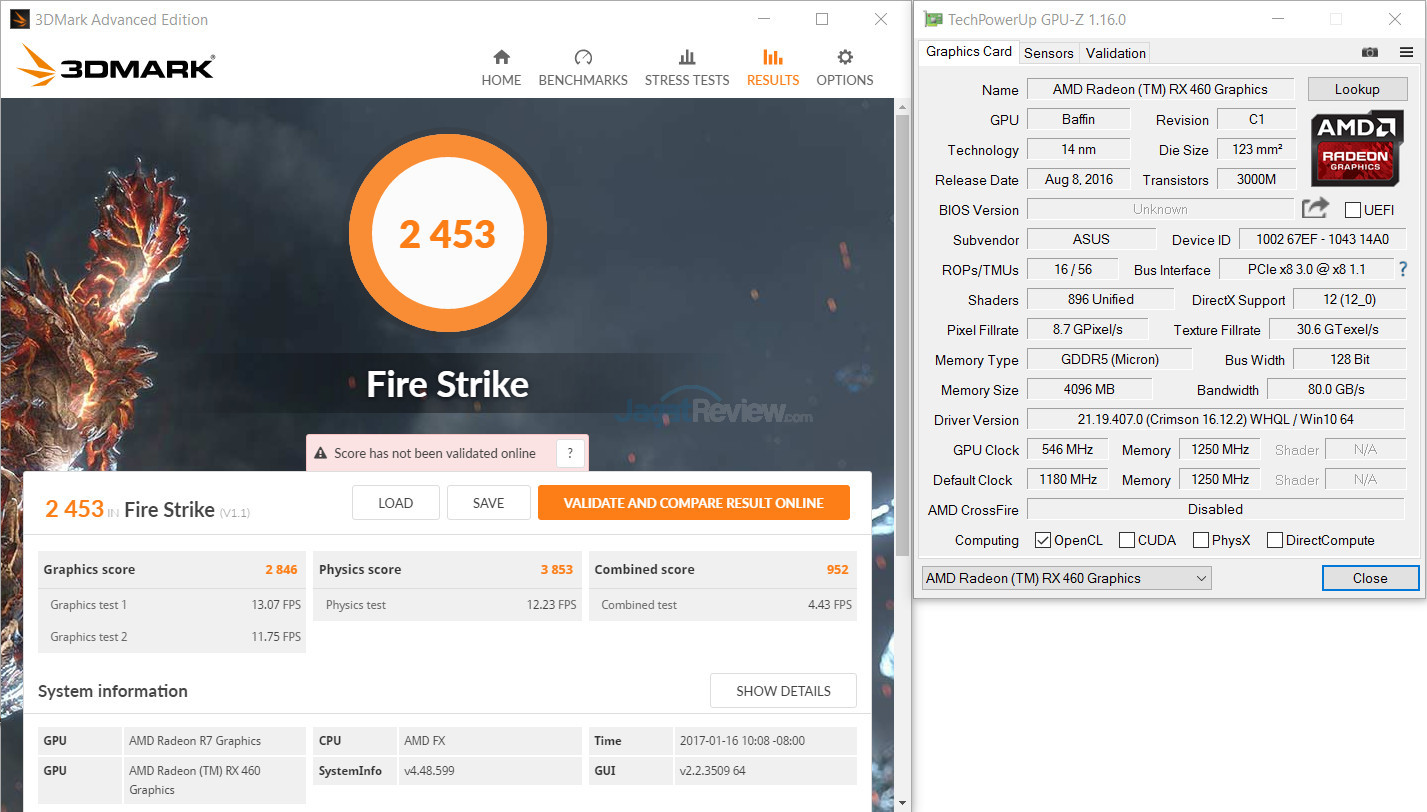Click the Shaders 896 Unified field
The image size is (1427, 812).
coord(1100,299)
